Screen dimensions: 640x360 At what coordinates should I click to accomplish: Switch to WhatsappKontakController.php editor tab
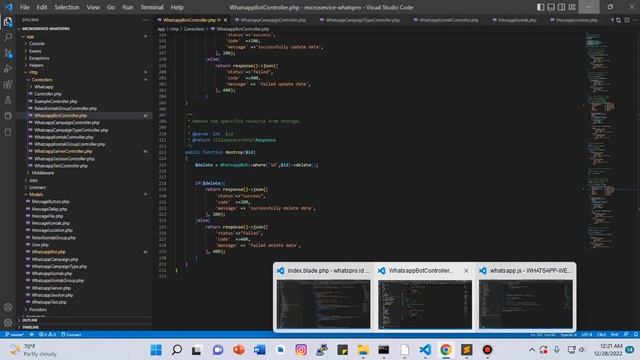(x=448, y=20)
